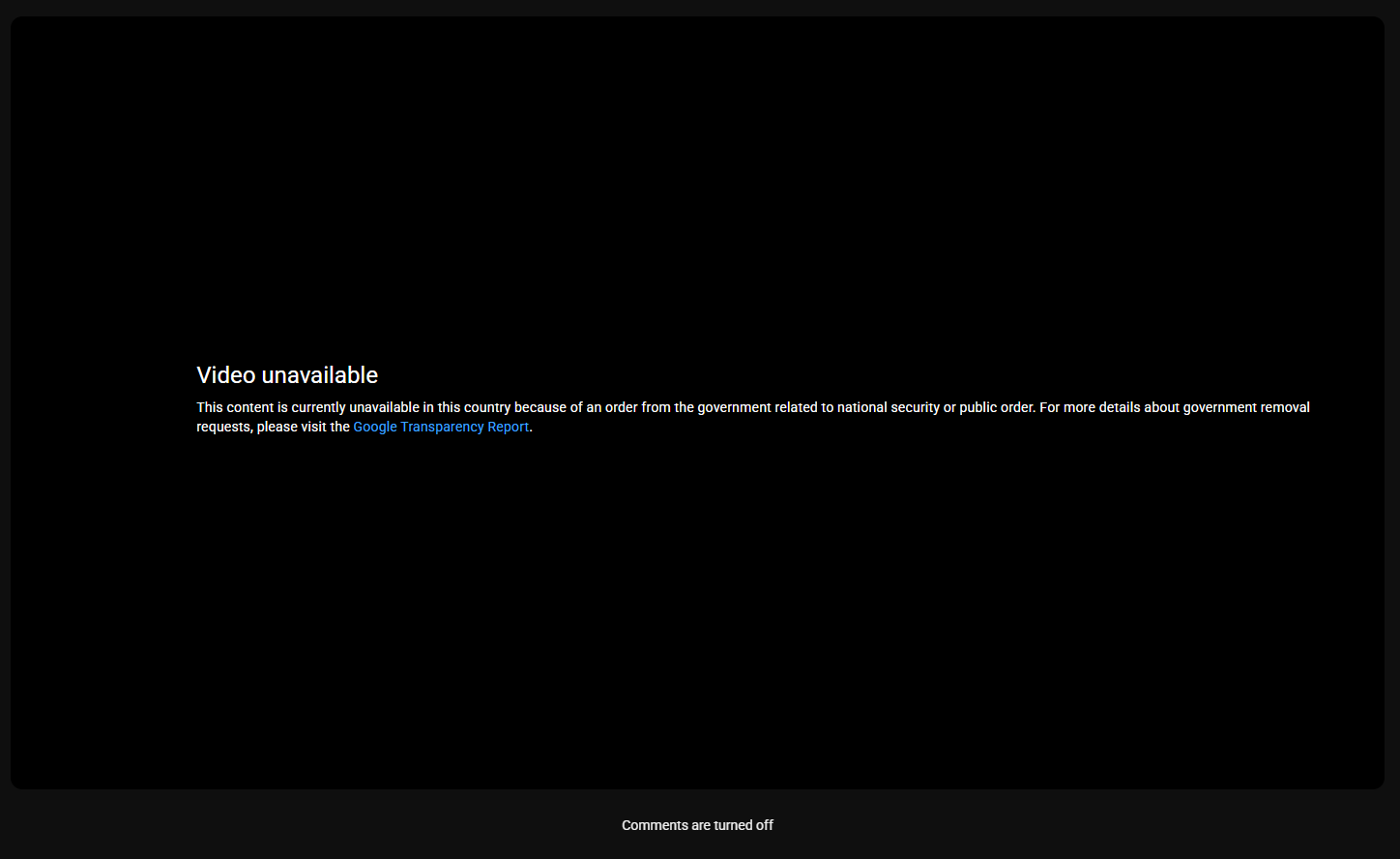Click the word "Transparency" in the blue link

442,427
